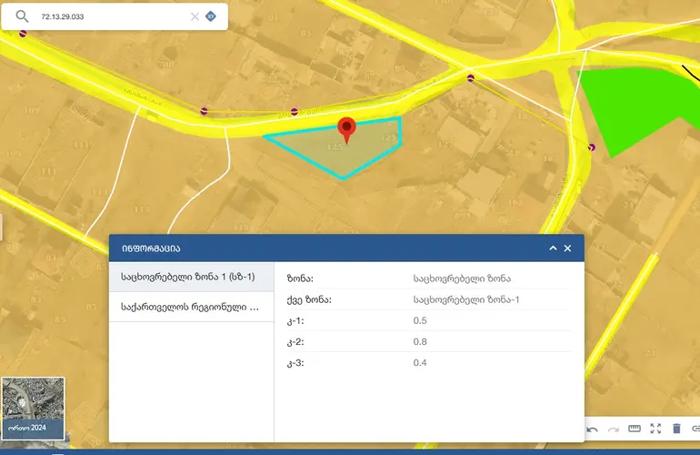This screenshot has height=455, width=700.
Task: Clear the search field with the X
Action: (x=195, y=17)
